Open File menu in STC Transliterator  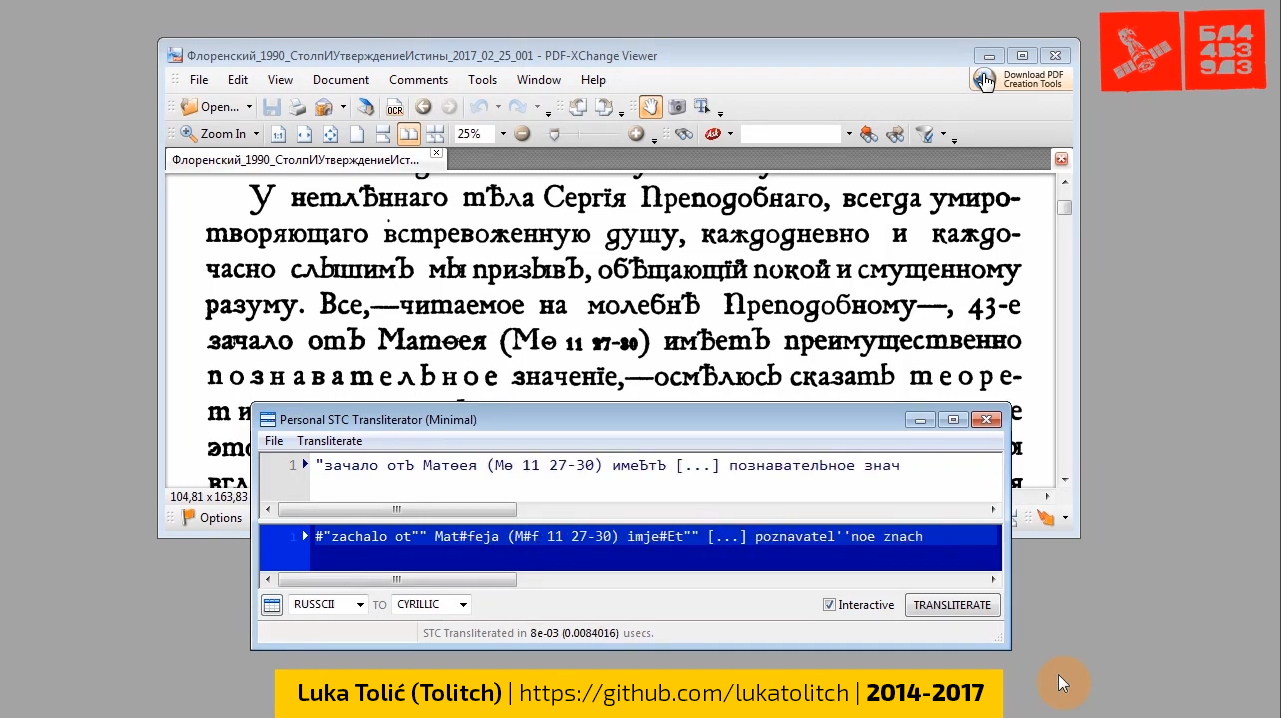coord(274,441)
